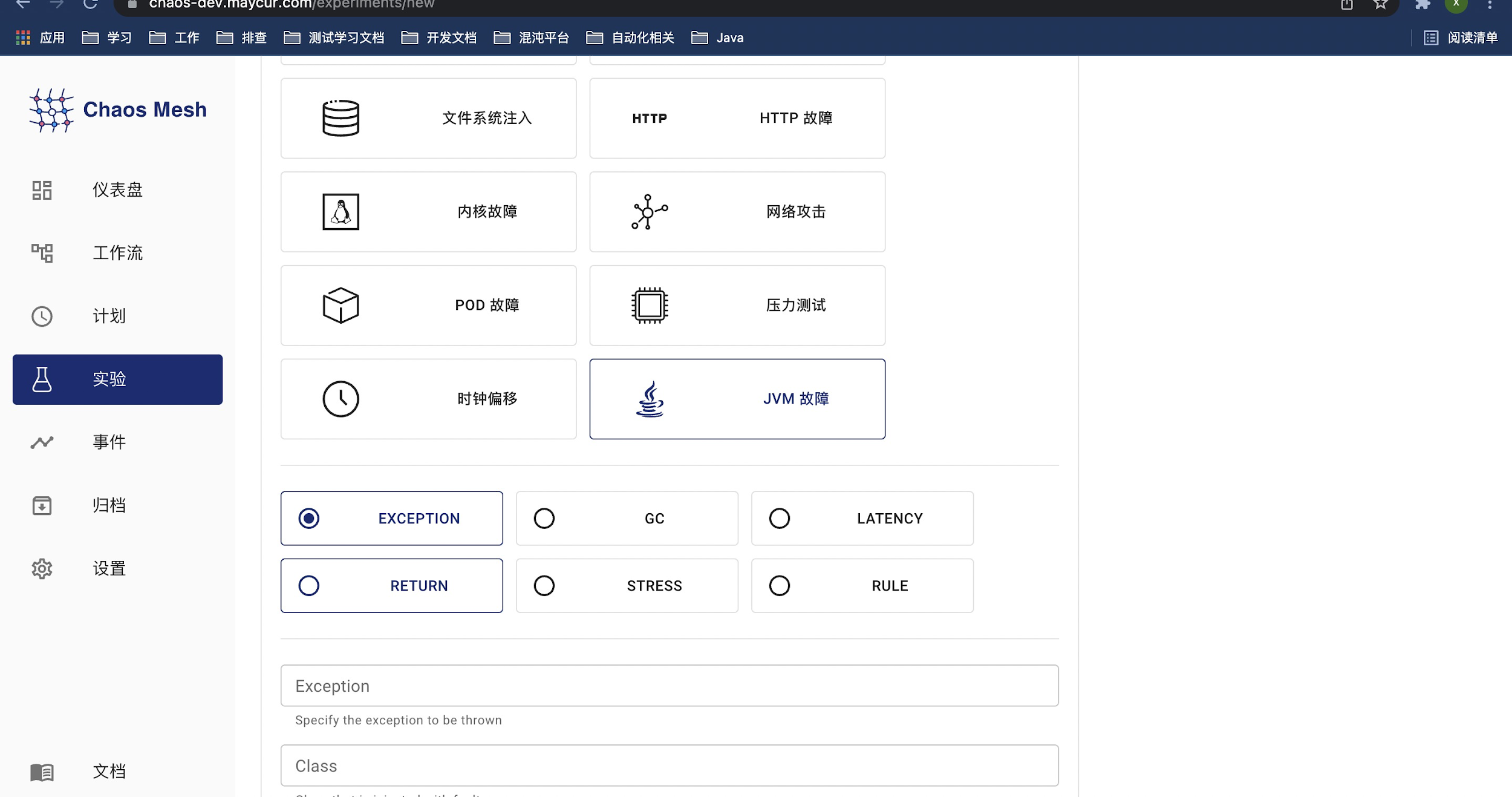Select the 压力测试 fault type
1512x797 pixels.
pyautogui.click(x=737, y=305)
